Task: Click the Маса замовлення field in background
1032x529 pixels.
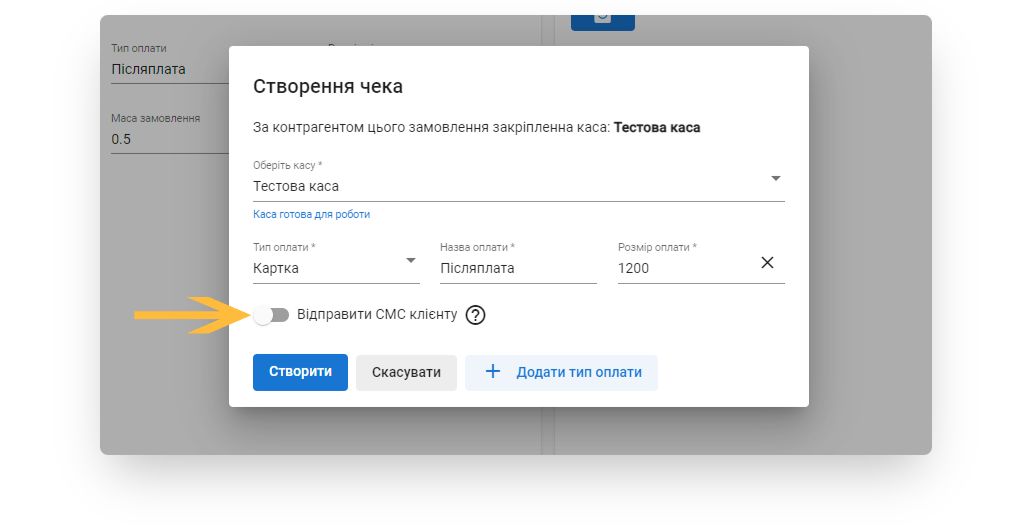Action: click(165, 139)
